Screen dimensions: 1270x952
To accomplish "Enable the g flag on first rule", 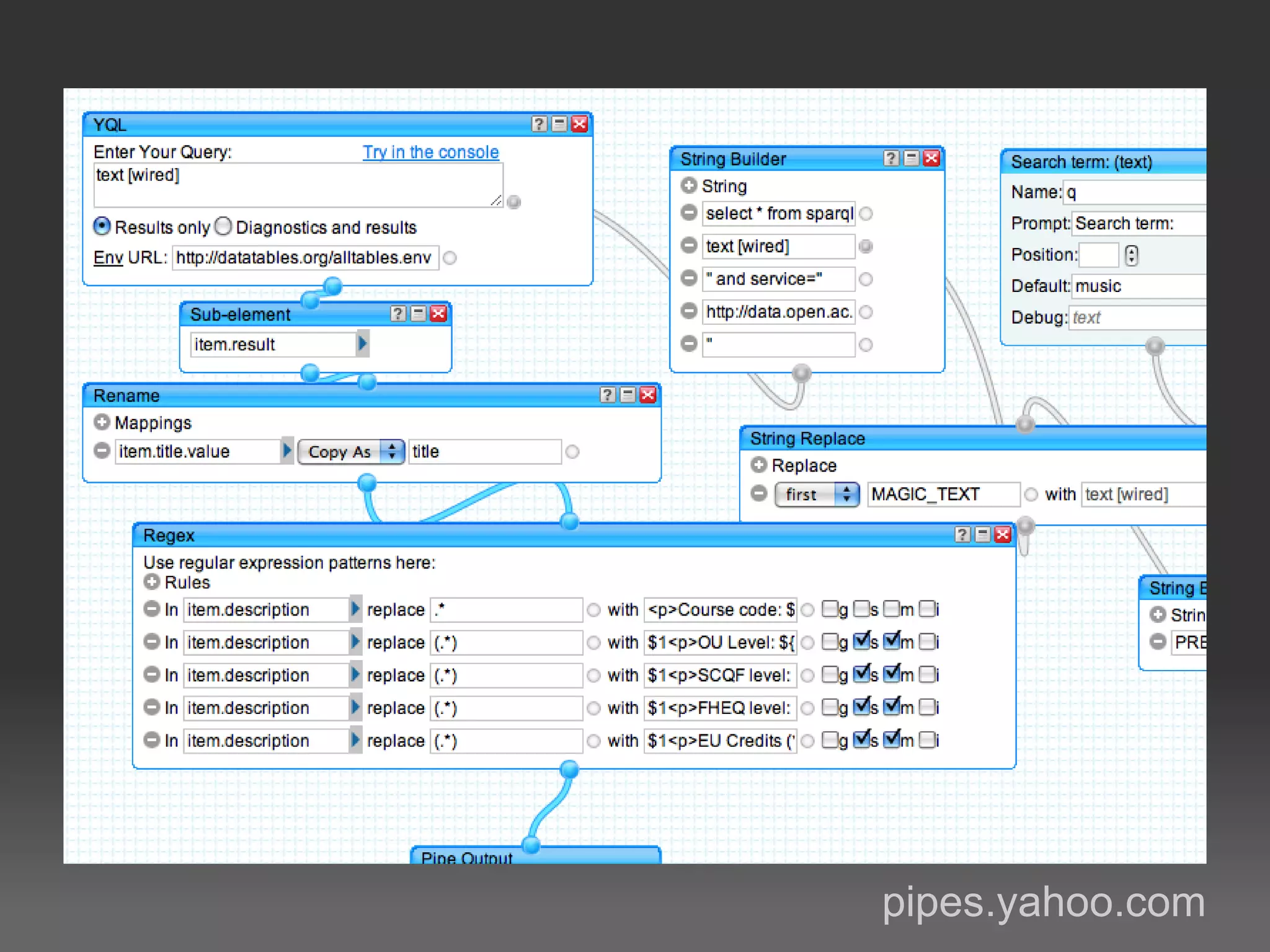I will [830, 609].
